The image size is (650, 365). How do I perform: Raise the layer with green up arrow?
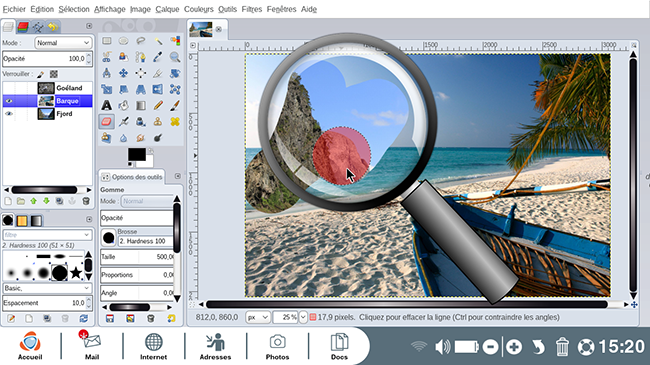[34, 201]
